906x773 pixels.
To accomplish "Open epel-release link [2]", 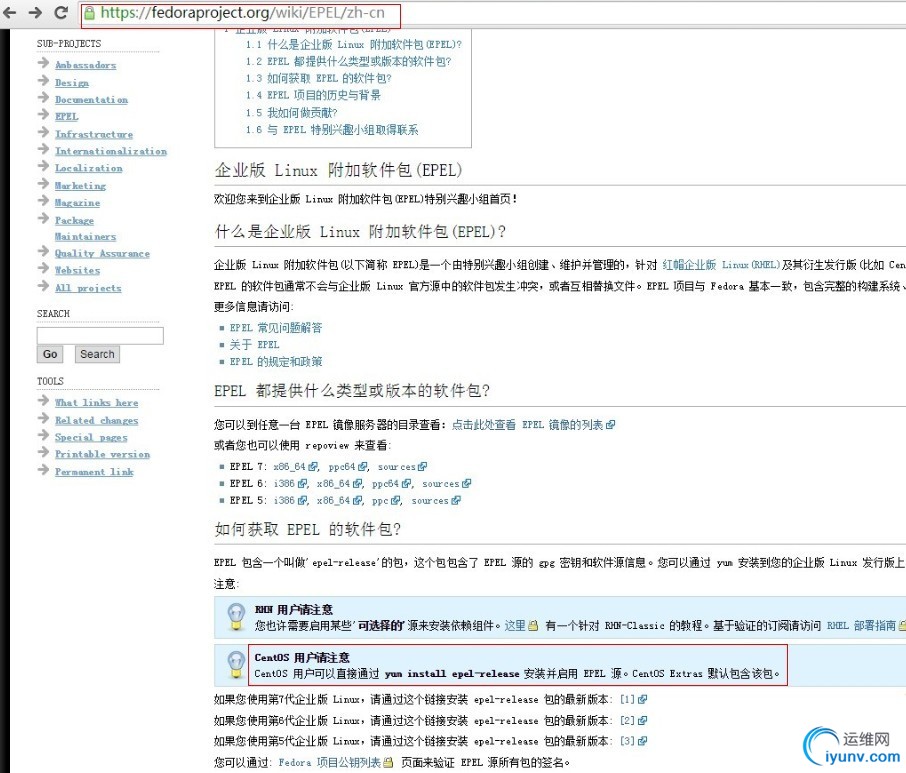I will [633, 720].
